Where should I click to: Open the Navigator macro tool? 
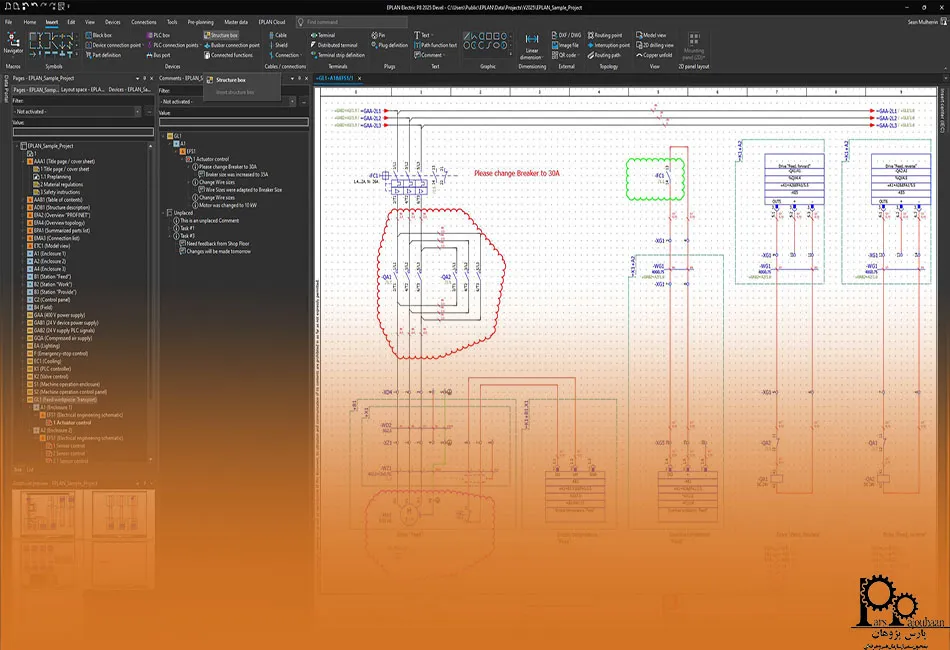point(13,42)
